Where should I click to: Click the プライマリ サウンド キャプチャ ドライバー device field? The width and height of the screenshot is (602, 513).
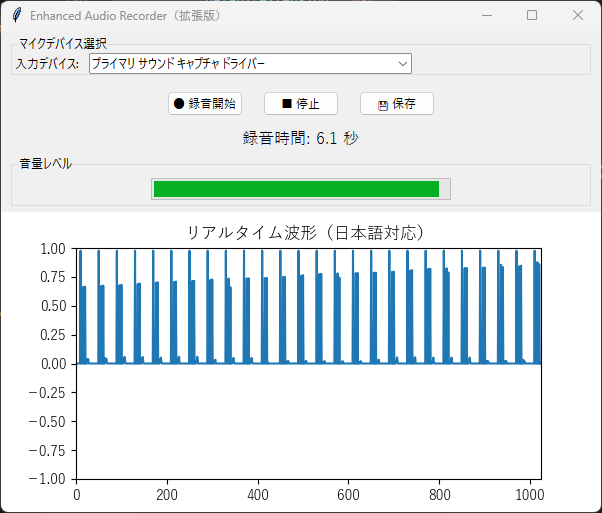[x=240, y=64]
